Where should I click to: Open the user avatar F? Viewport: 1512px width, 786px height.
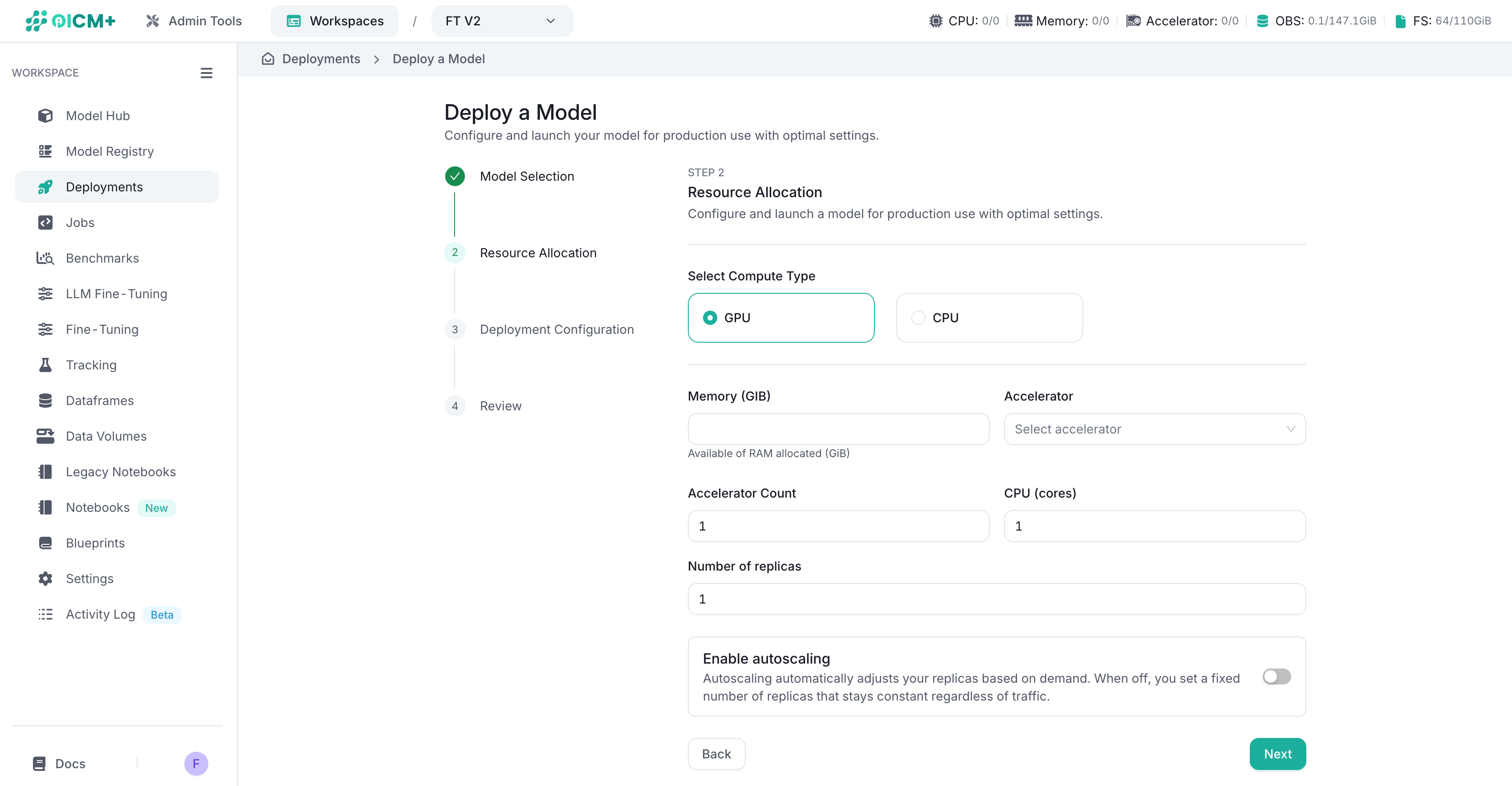click(x=196, y=764)
